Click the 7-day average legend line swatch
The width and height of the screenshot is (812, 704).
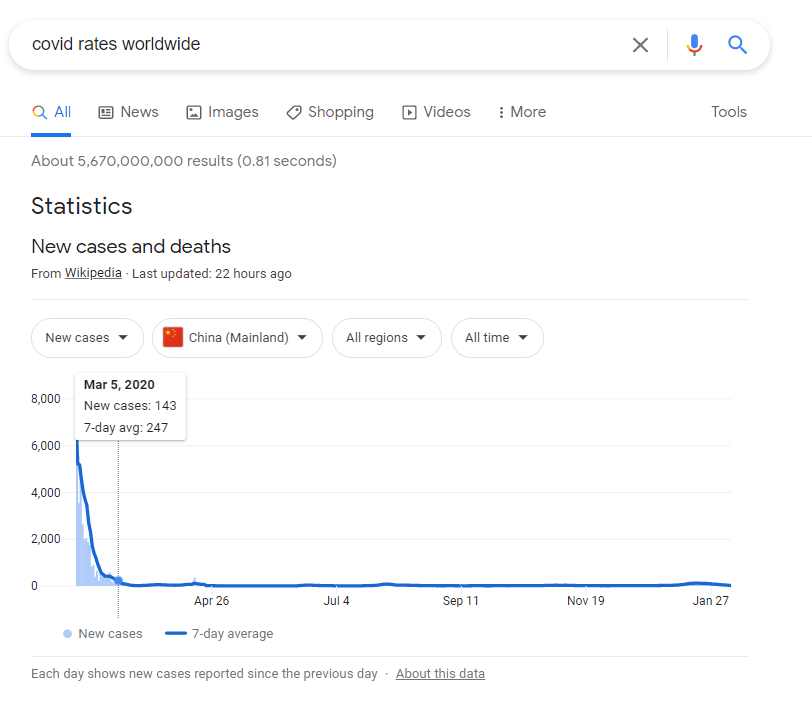(x=176, y=633)
